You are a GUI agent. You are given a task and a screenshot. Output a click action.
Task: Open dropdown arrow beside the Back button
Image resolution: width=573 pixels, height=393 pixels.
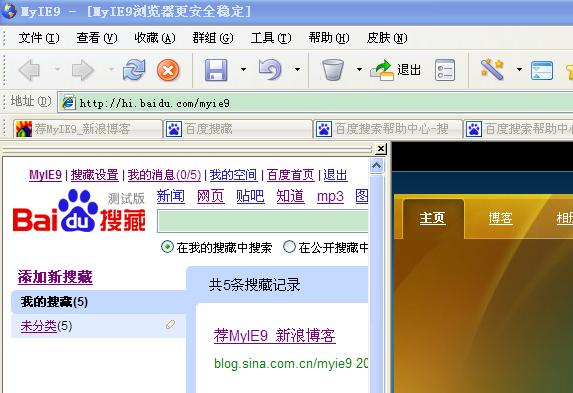coord(57,69)
